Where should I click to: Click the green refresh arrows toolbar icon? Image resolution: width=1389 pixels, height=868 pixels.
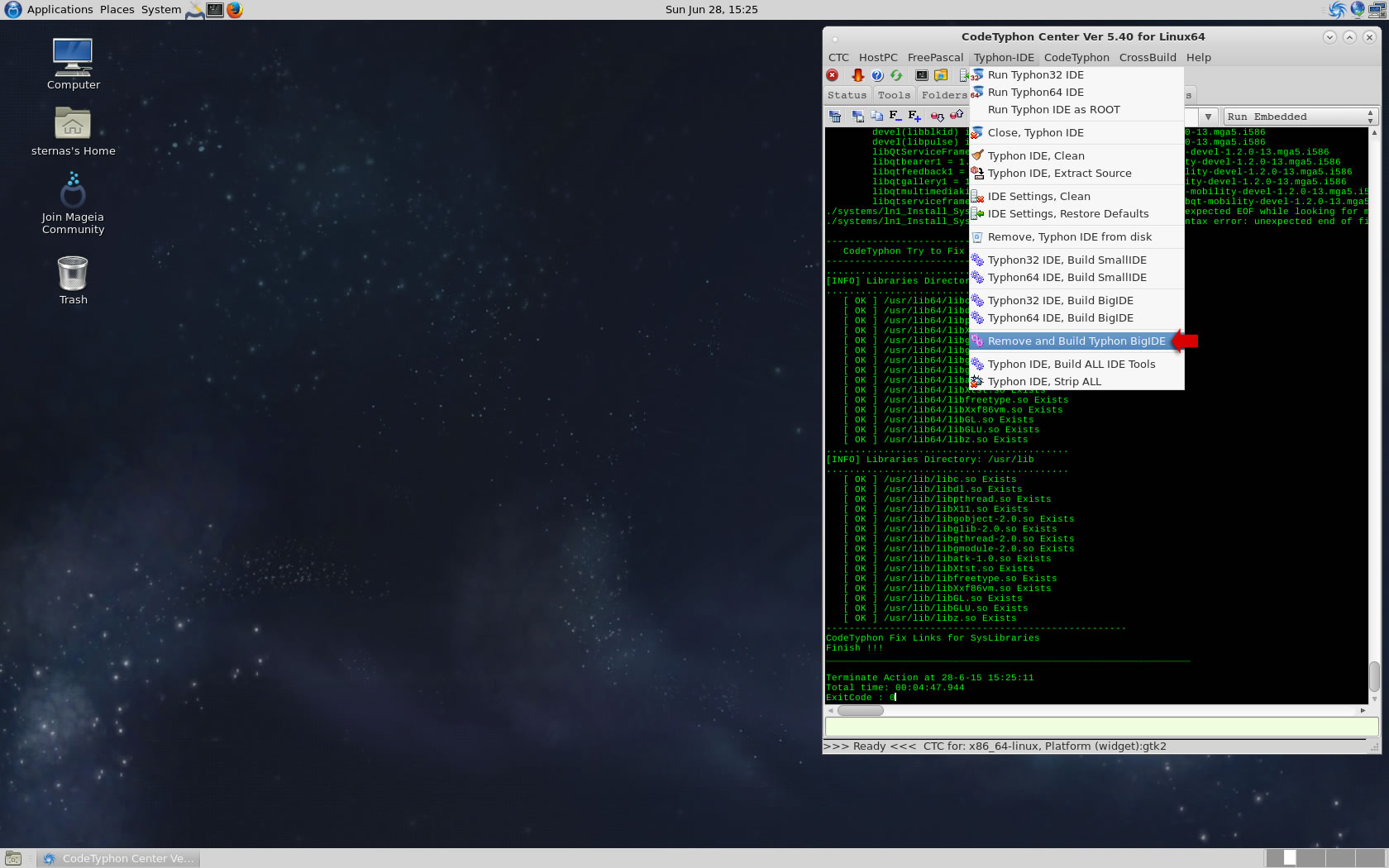(x=896, y=75)
